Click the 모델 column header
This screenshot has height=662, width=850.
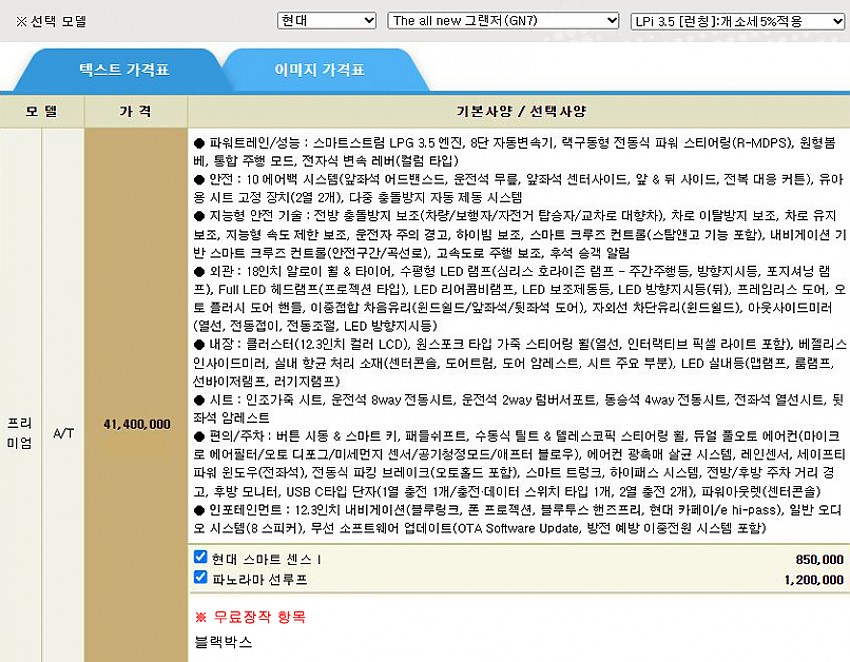point(42,111)
